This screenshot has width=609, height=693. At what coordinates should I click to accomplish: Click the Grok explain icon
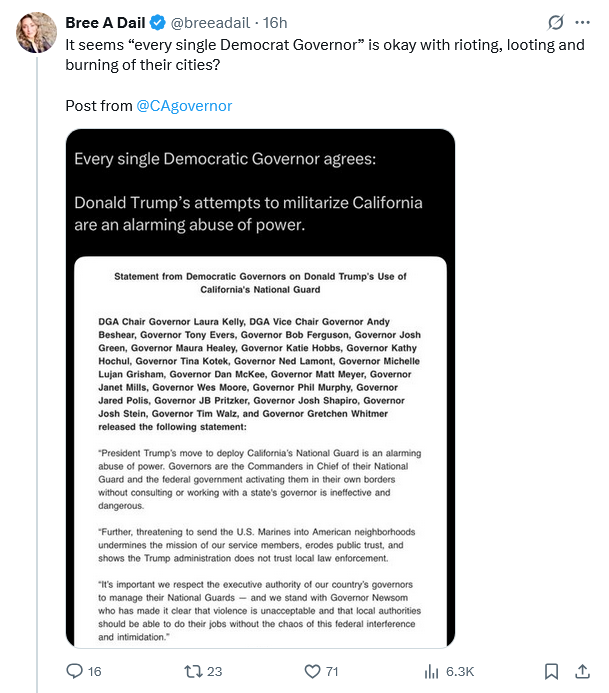click(x=556, y=22)
